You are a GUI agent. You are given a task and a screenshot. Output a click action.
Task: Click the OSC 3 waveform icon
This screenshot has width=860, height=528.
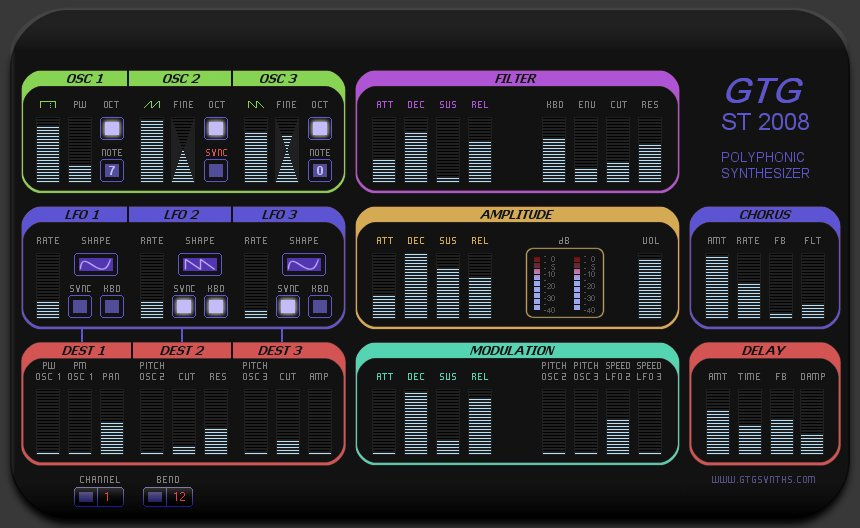256,104
